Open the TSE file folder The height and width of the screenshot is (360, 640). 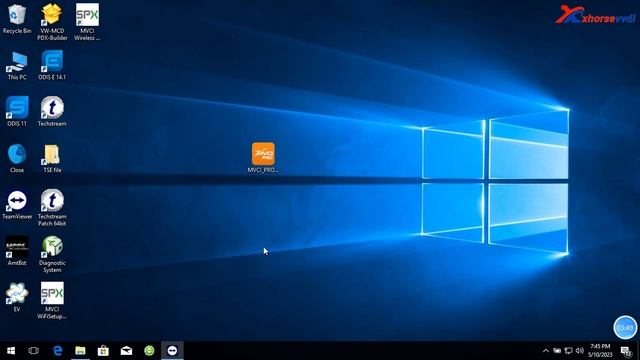coord(52,158)
